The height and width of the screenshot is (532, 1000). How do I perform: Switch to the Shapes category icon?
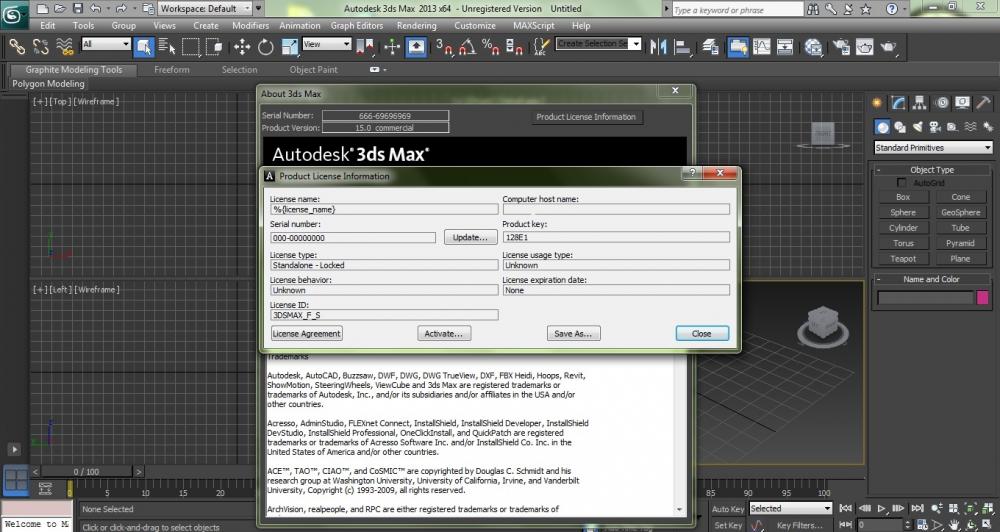coord(900,127)
